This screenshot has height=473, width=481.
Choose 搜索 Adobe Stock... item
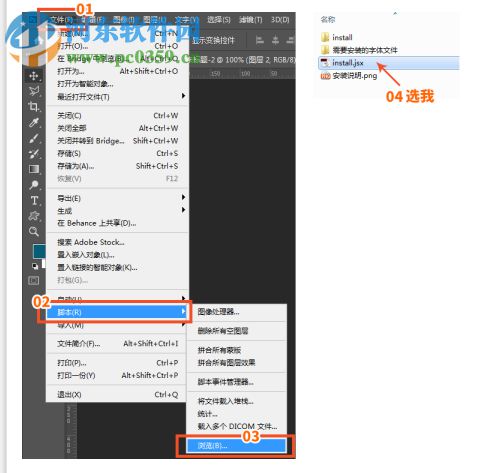click(117, 242)
